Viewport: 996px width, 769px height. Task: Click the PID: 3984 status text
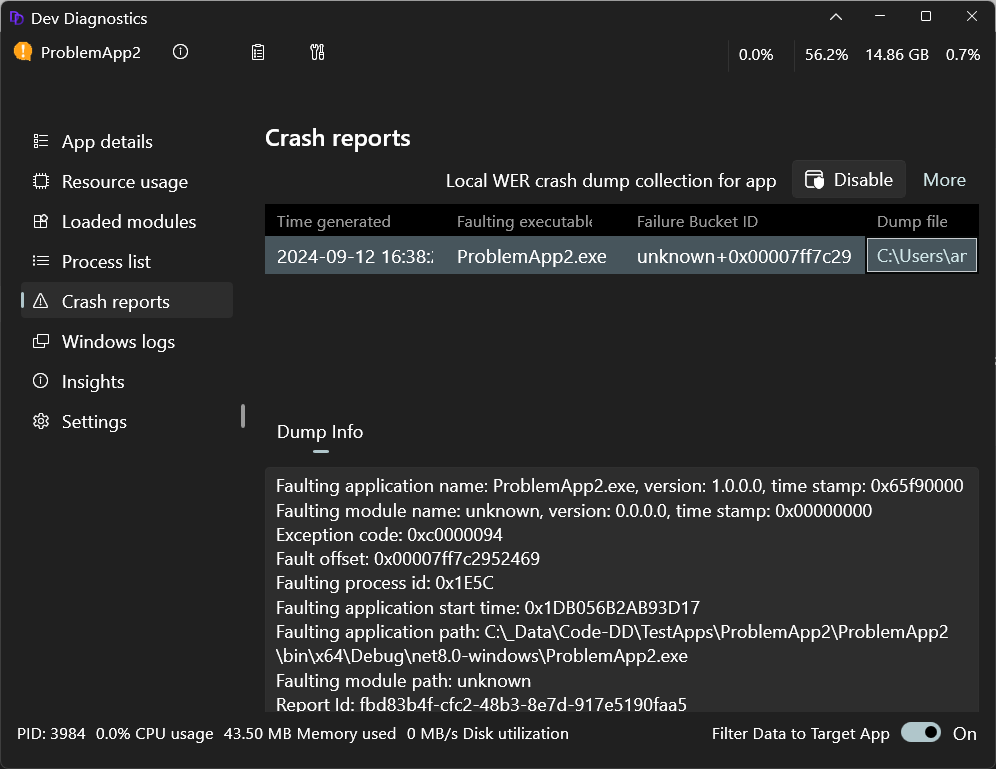pyautogui.click(x=51, y=733)
